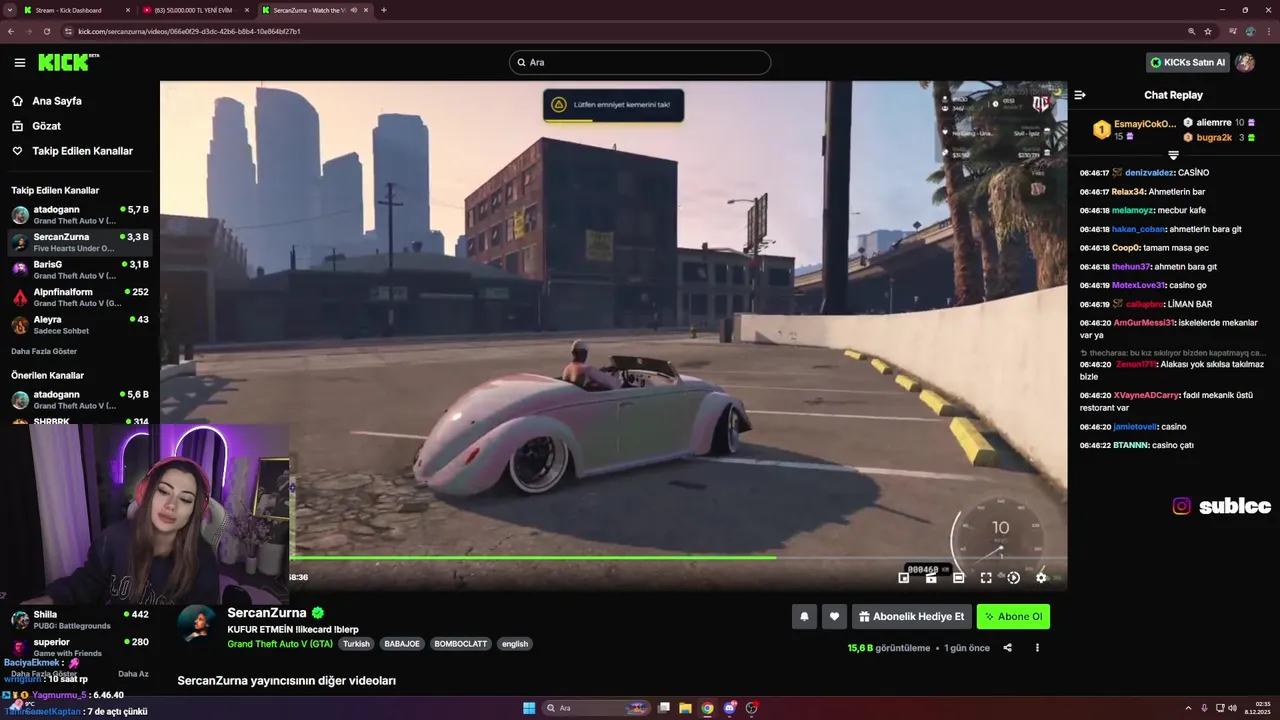The image size is (1280, 720).
Task: Switch to 50.000.000 TL YENİ EVİM tab
Action: tap(196, 10)
